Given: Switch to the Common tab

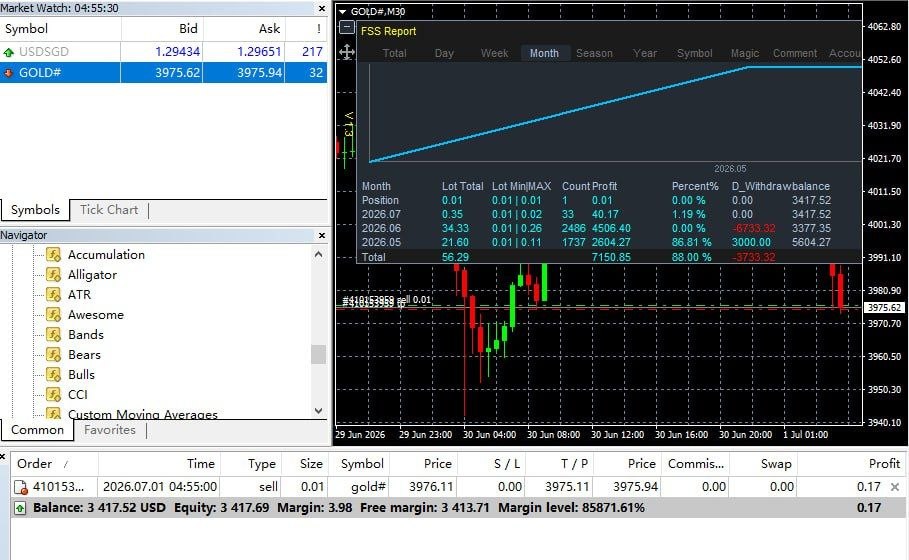Looking at the screenshot, I should pyautogui.click(x=37, y=430).
